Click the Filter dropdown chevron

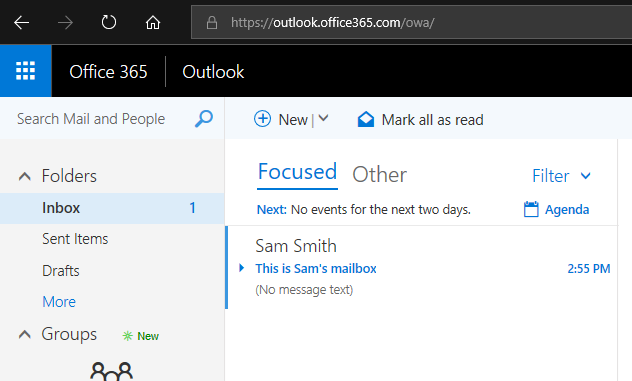click(586, 176)
